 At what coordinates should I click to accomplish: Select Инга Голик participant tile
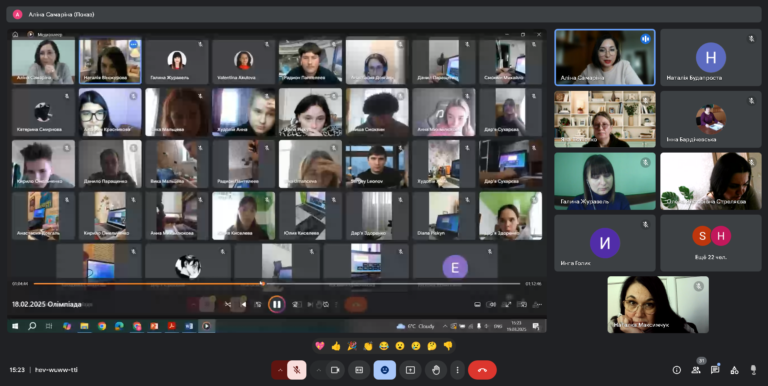point(605,243)
